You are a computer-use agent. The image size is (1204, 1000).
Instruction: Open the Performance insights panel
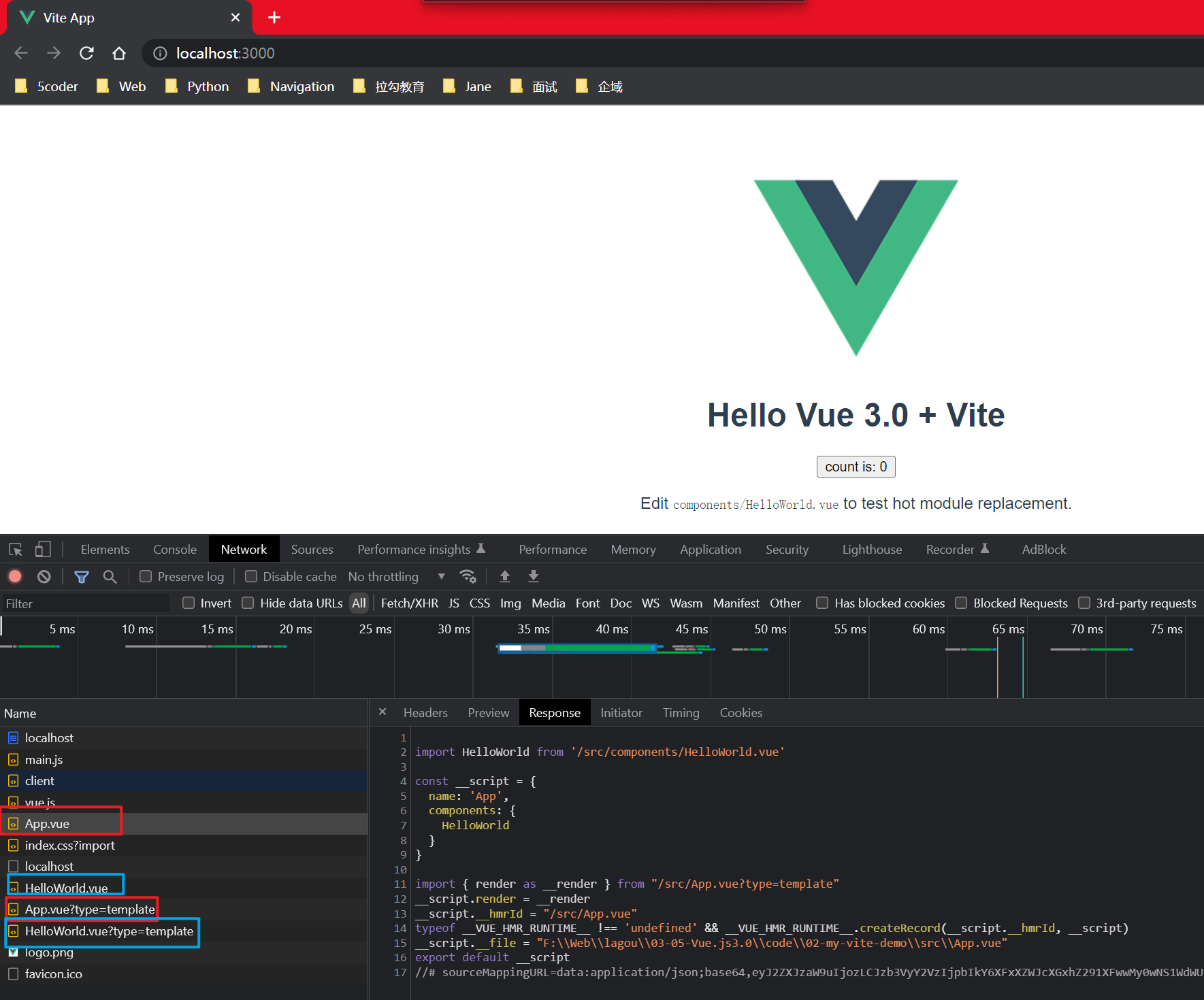421,549
